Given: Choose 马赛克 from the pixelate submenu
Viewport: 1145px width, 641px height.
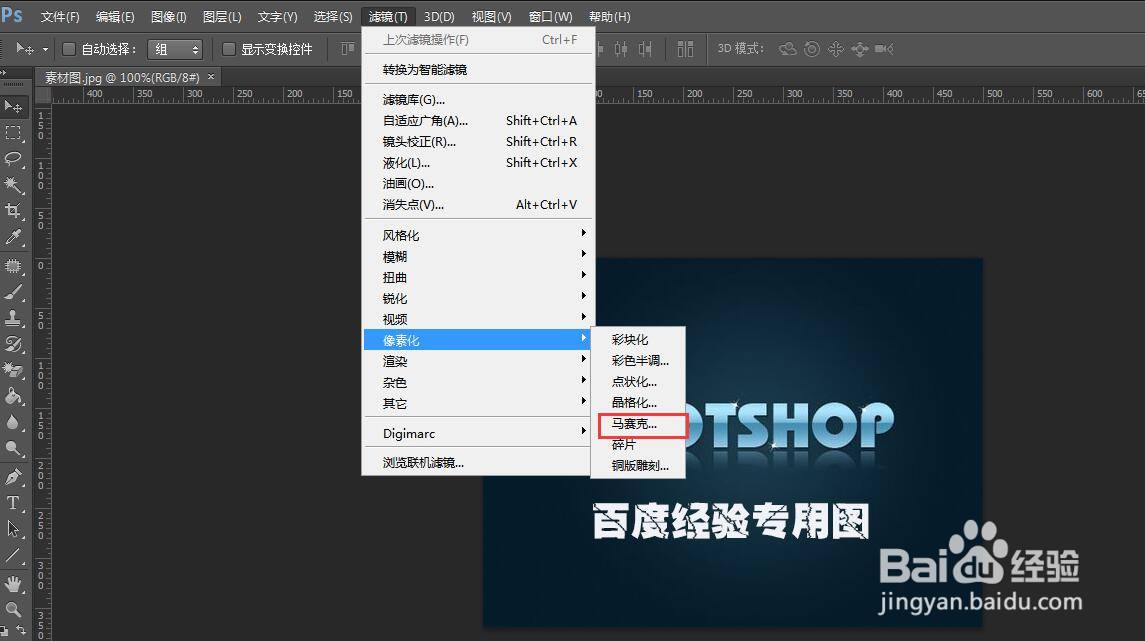Looking at the screenshot, I should [x=634, y=424].
